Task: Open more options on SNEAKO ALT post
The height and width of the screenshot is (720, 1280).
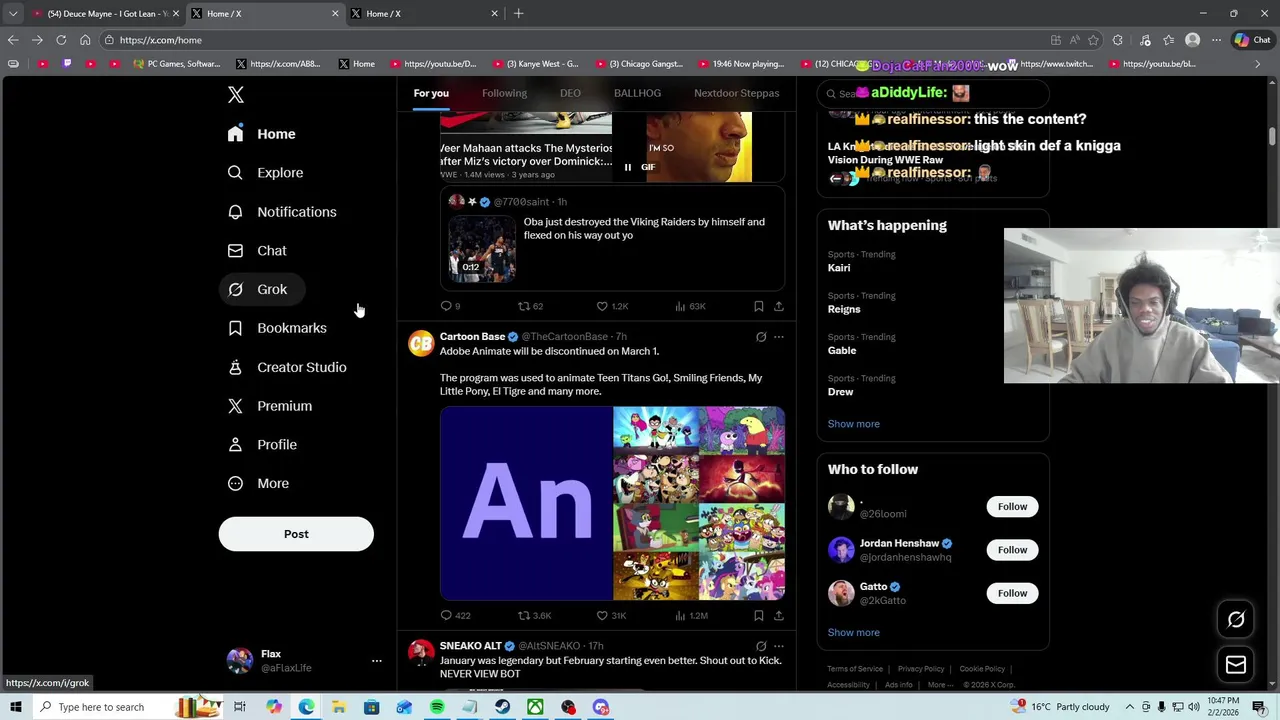Action: [x=779, y=646]
